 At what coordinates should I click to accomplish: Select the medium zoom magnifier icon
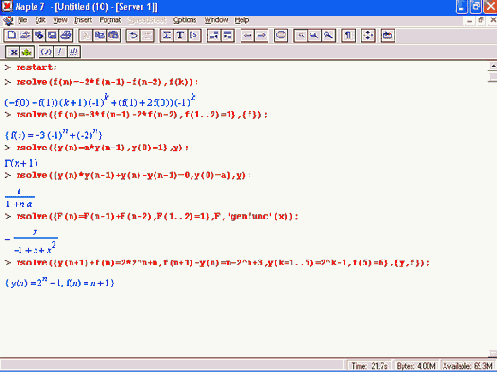coord(315,35)
